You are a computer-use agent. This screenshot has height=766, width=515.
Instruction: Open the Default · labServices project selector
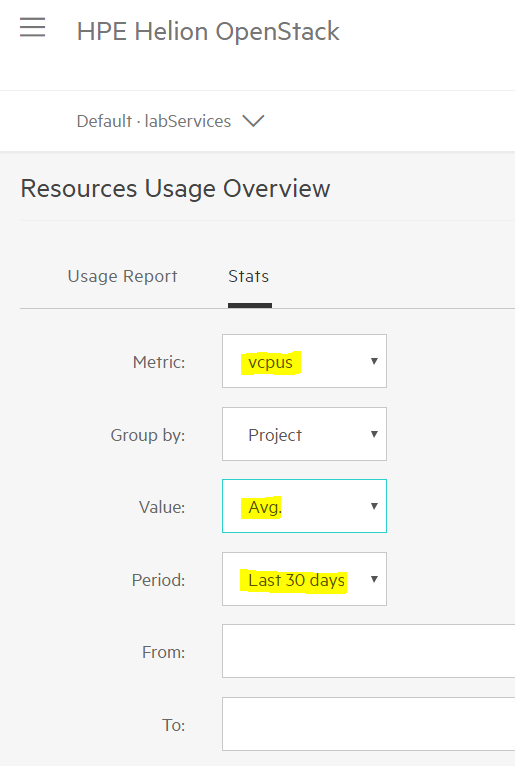[170, 121]
